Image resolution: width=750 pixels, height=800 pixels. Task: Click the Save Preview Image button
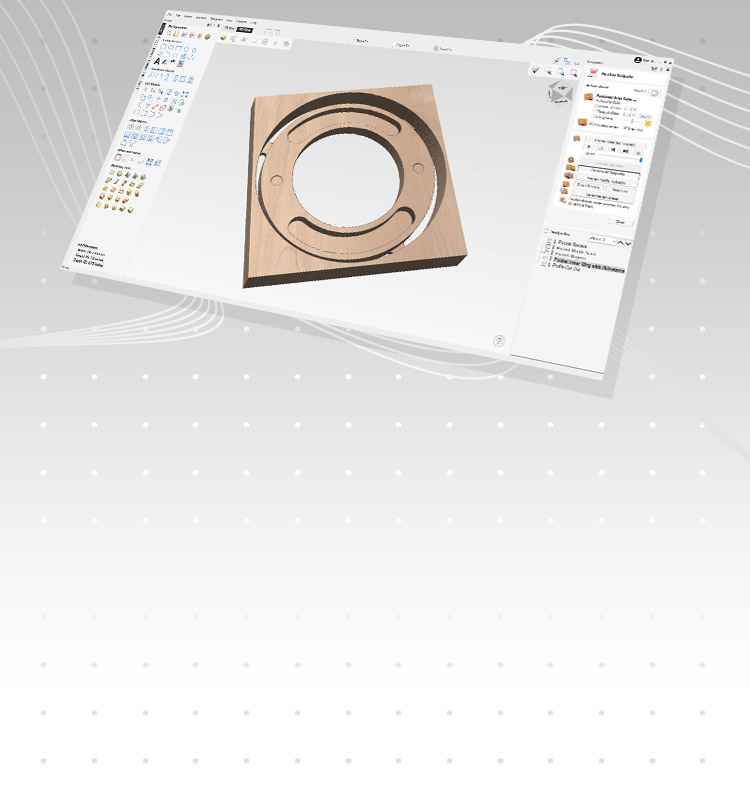[x=620, y=190]
